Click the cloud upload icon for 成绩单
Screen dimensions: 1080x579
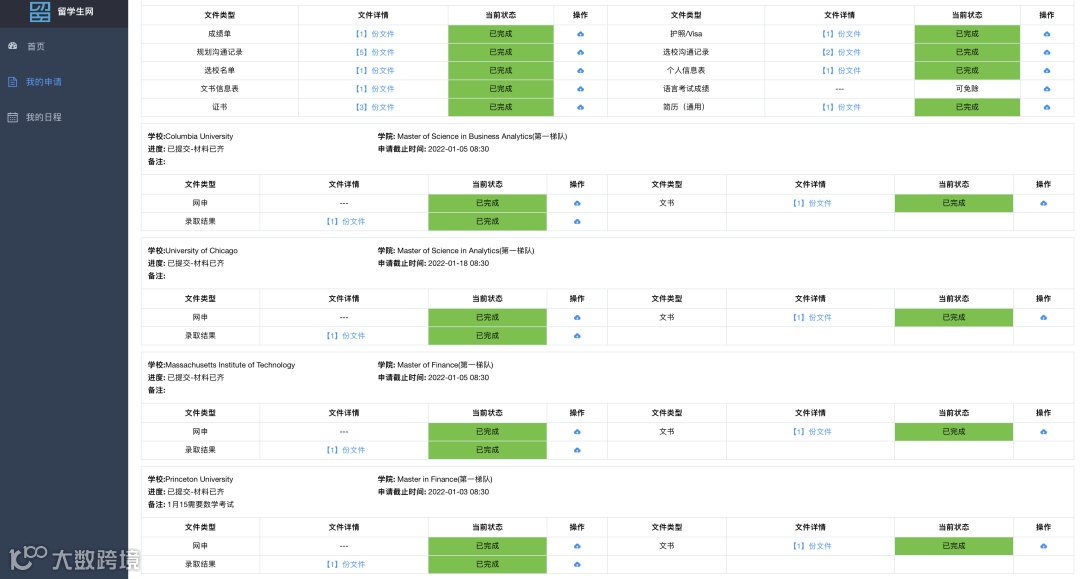tap(580, 34)
